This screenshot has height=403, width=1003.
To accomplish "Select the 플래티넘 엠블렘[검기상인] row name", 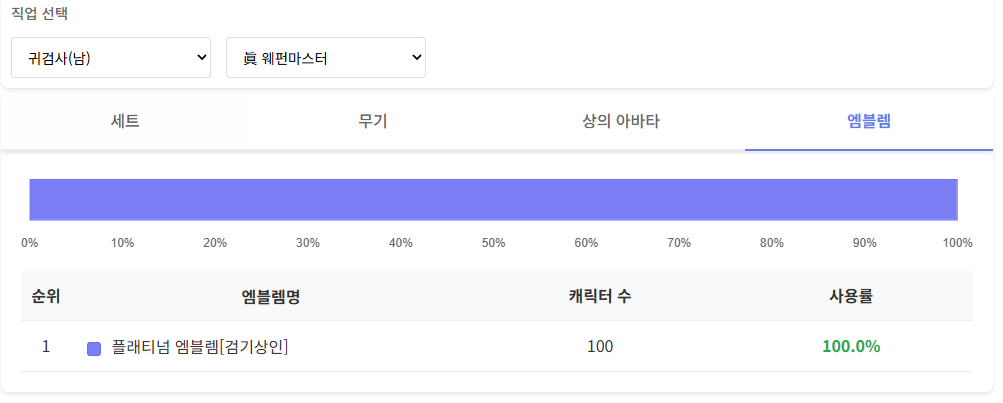I will (200, 347).
